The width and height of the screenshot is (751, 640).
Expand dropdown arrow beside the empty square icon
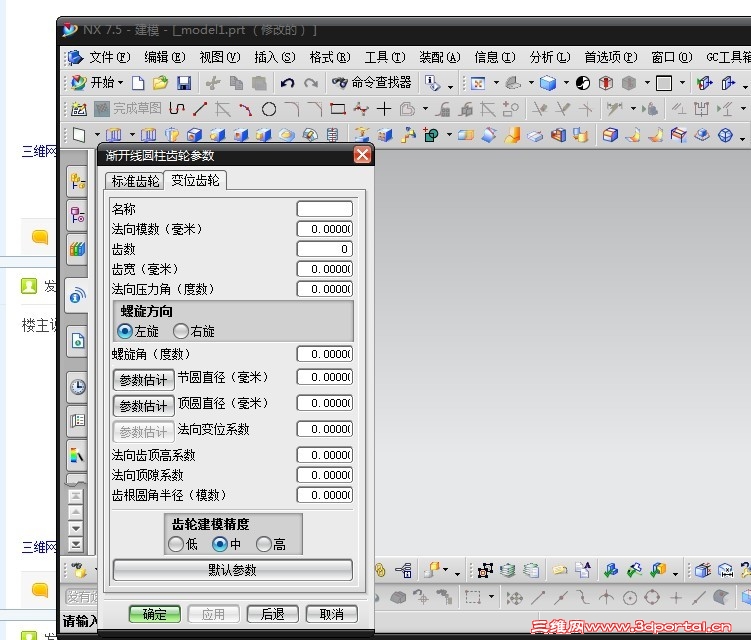click(683, 83)
